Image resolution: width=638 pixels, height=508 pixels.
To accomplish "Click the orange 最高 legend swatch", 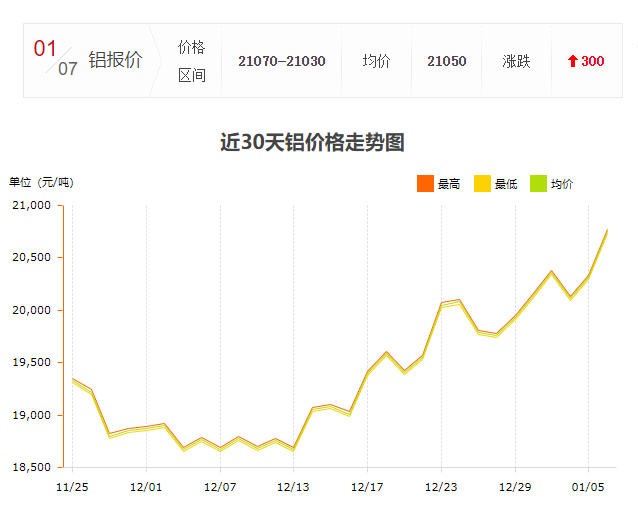I will pyautogui.click(x=425, y=183).
